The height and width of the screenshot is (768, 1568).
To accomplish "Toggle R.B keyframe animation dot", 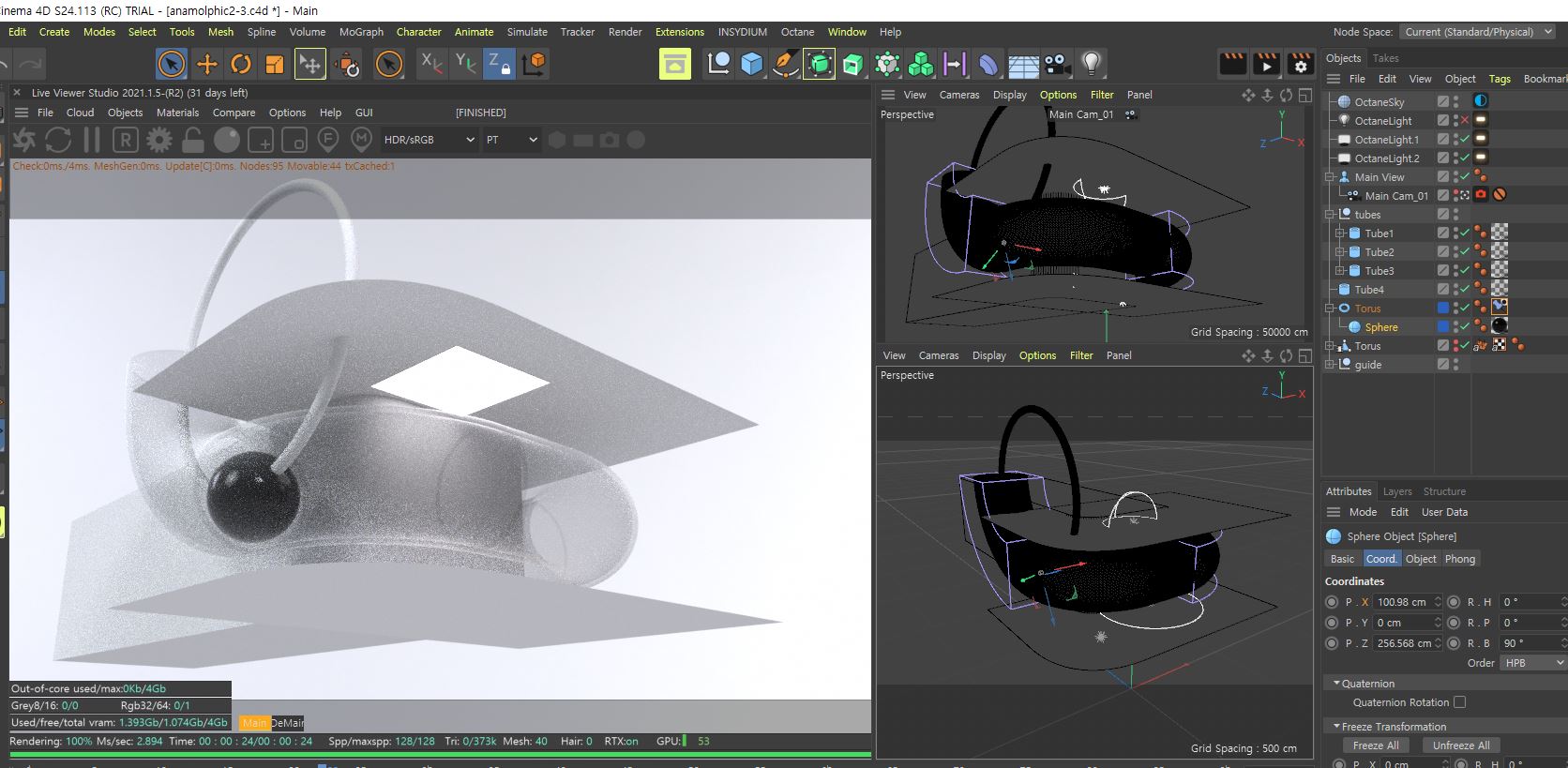I will click(x=1454, y=643).
